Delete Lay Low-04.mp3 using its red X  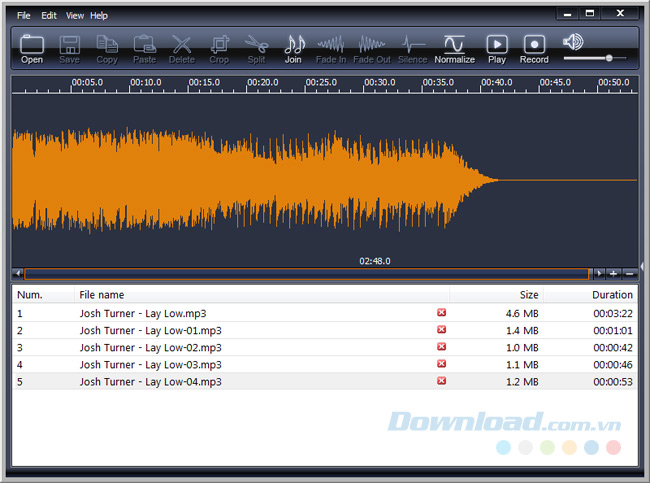[442, 381]
